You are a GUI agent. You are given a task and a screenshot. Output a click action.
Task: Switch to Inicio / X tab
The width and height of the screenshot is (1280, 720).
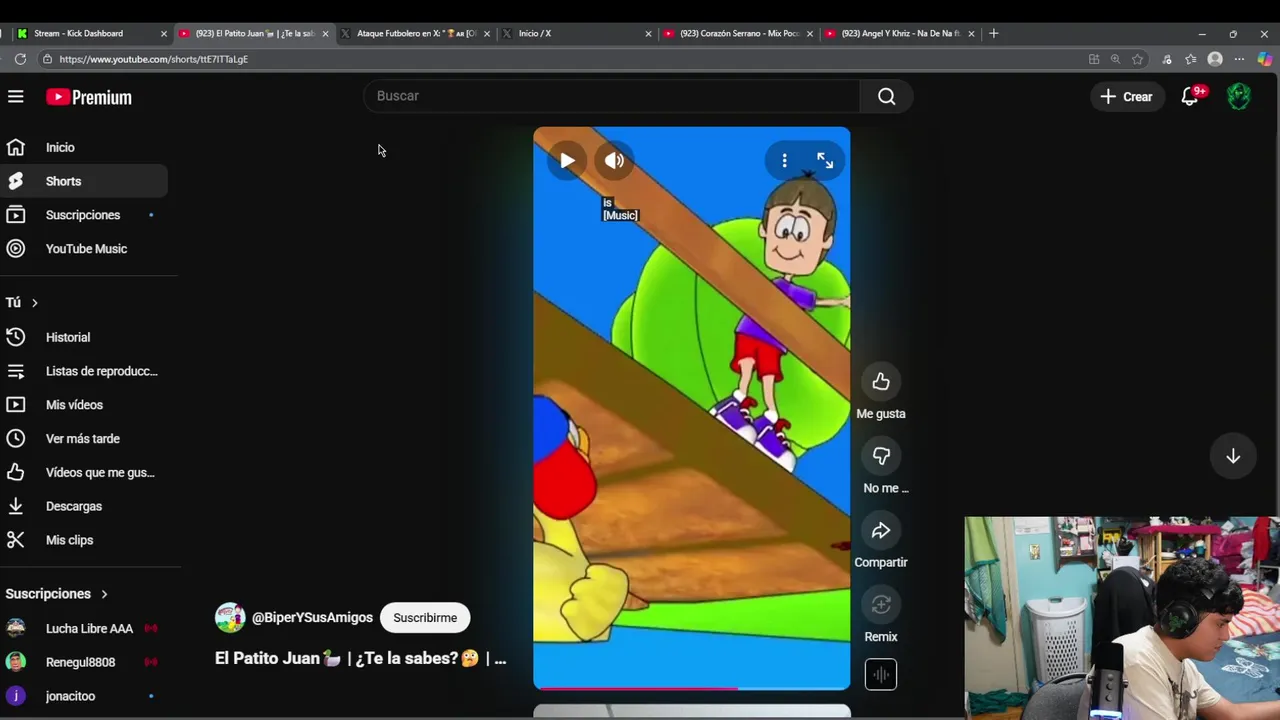575,33
